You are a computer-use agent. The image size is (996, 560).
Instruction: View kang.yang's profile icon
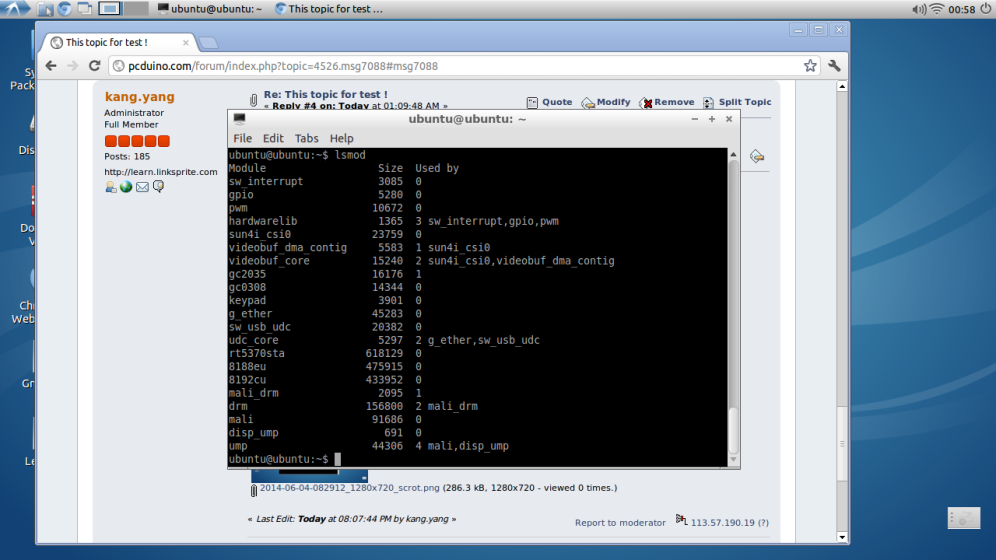111,187
